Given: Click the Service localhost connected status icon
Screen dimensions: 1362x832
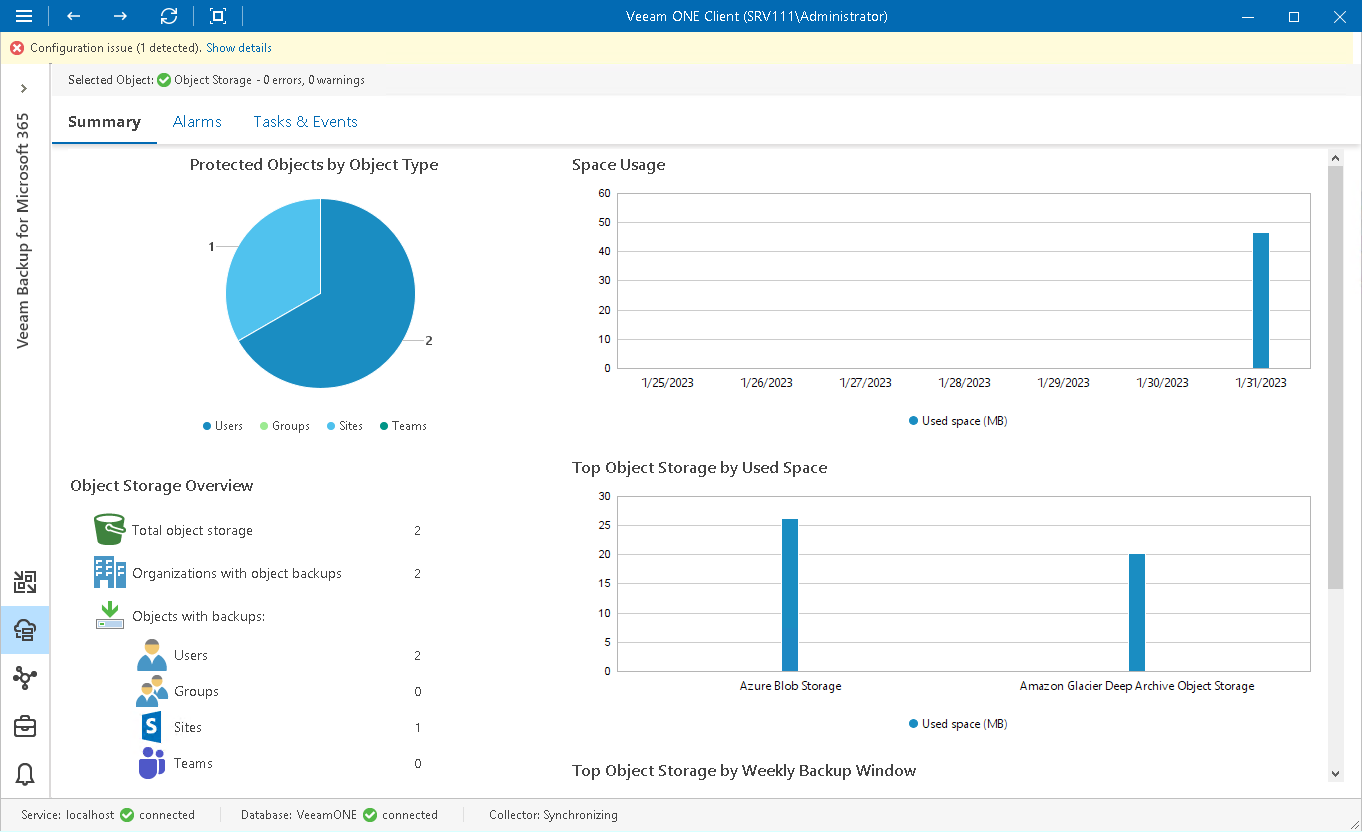Looking at the screenshot, I should 127,815.
